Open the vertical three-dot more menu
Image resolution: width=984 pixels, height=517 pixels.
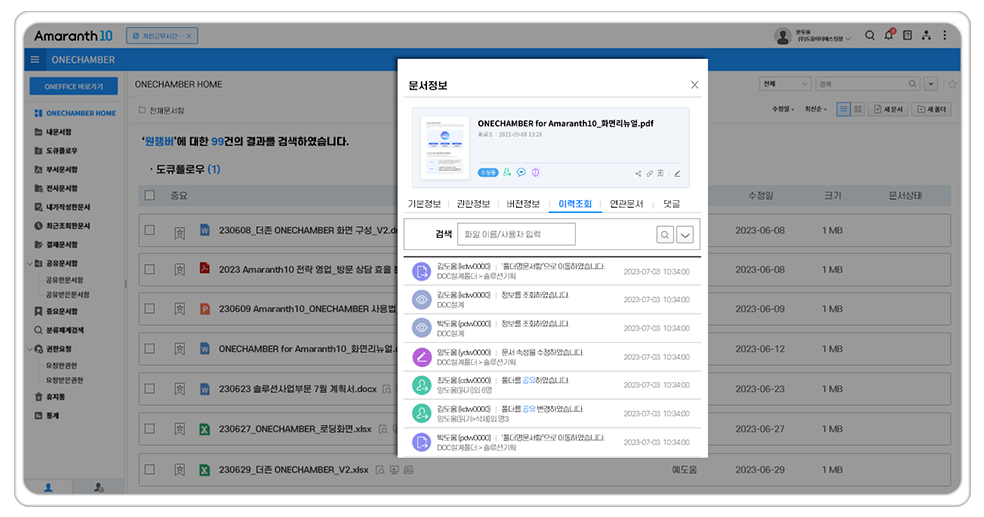[944, 36]
